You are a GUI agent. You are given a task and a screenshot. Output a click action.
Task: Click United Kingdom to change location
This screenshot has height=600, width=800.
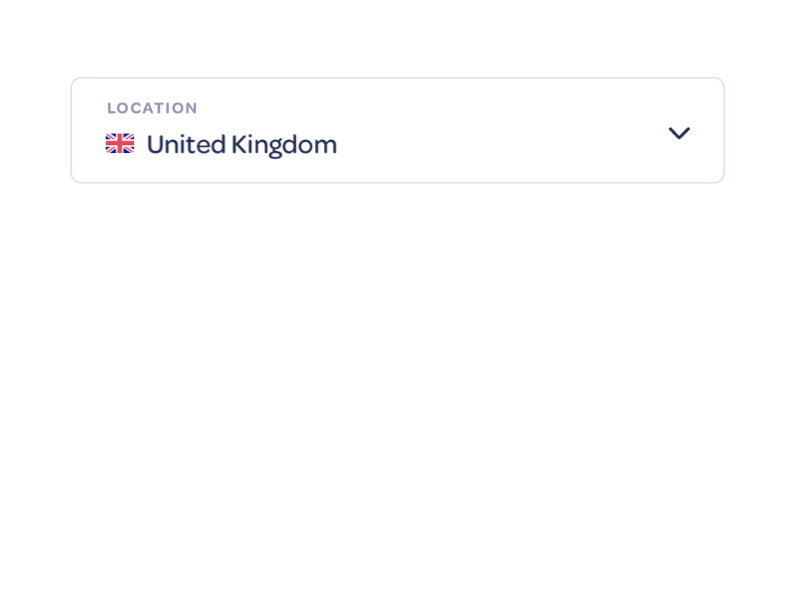(242, 143)
